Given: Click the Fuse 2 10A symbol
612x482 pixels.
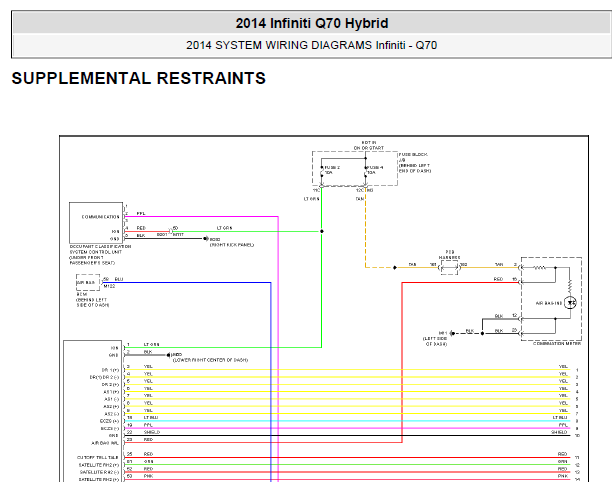Looking at the screenshot, I should [322, 171].
